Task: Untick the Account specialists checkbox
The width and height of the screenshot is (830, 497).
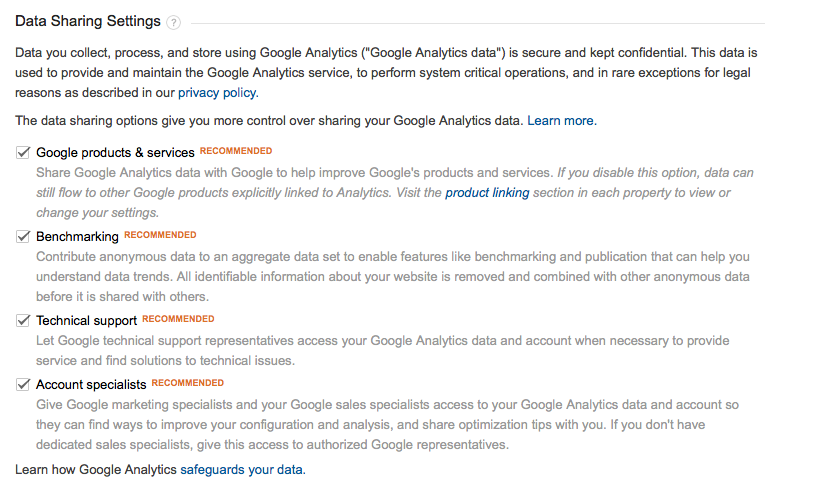Action: point(23,384)
